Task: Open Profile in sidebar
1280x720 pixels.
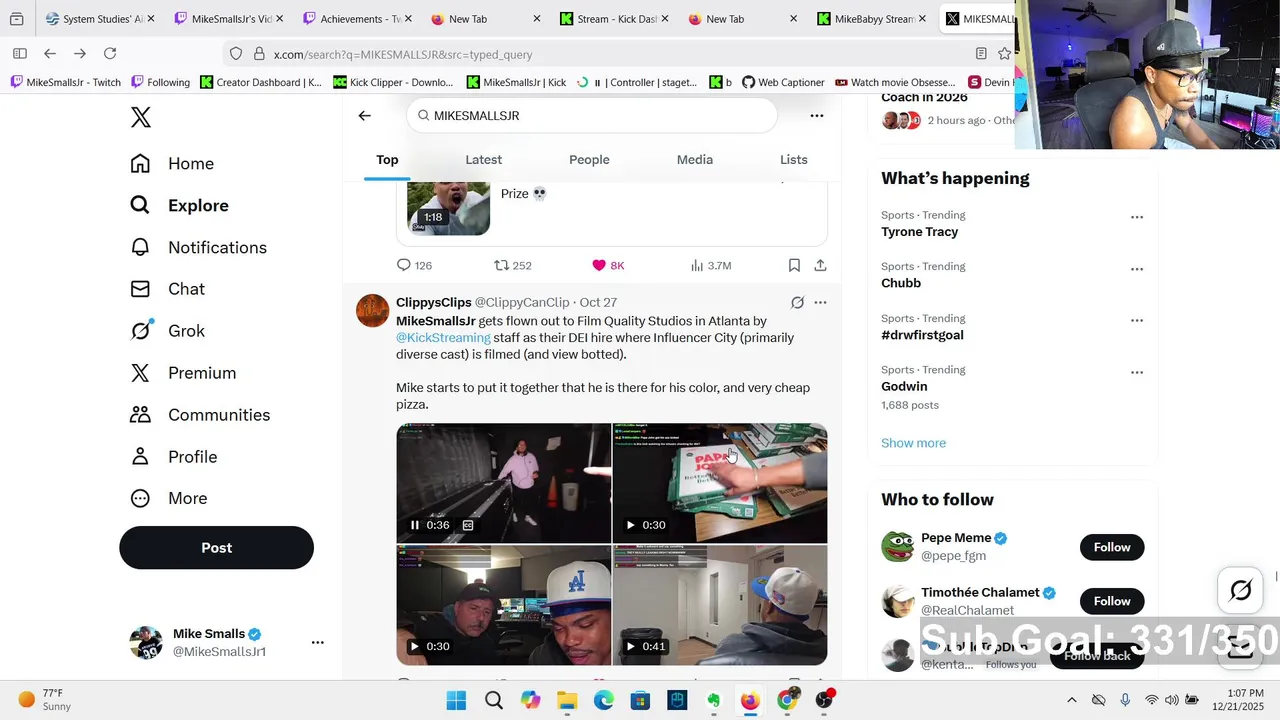Action: click(173, 457)
